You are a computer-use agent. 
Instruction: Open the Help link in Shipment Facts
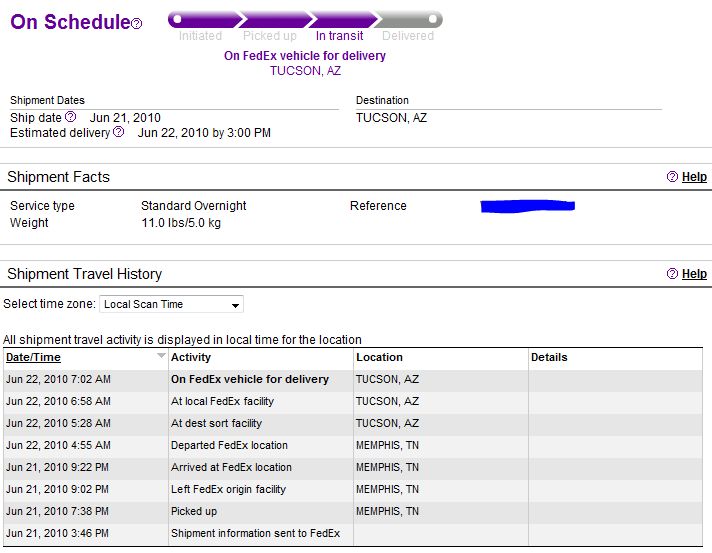(x=694, y=177)
